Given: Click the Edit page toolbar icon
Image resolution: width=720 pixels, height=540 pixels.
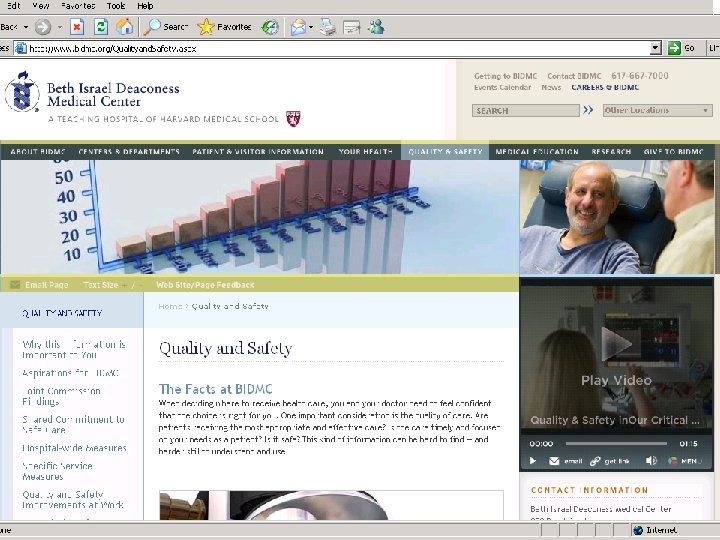Looking at the screenshot, I should point(351,28).
